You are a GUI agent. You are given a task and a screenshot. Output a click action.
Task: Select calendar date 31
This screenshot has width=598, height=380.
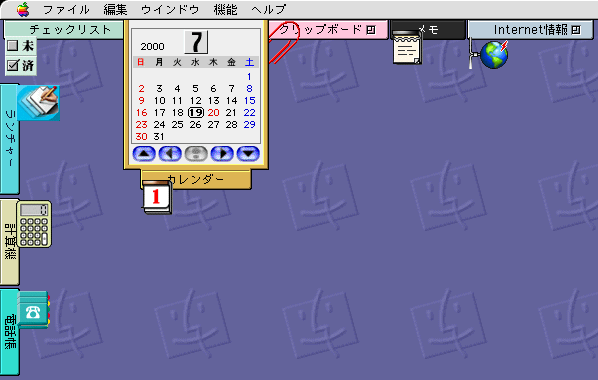pos(159,137)
